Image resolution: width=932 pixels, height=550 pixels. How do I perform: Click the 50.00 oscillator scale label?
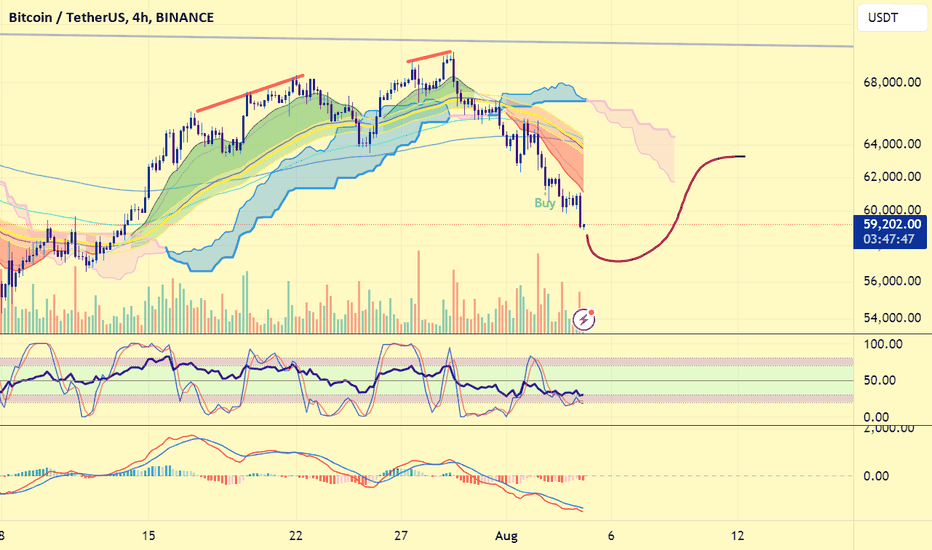pos(879,380)
